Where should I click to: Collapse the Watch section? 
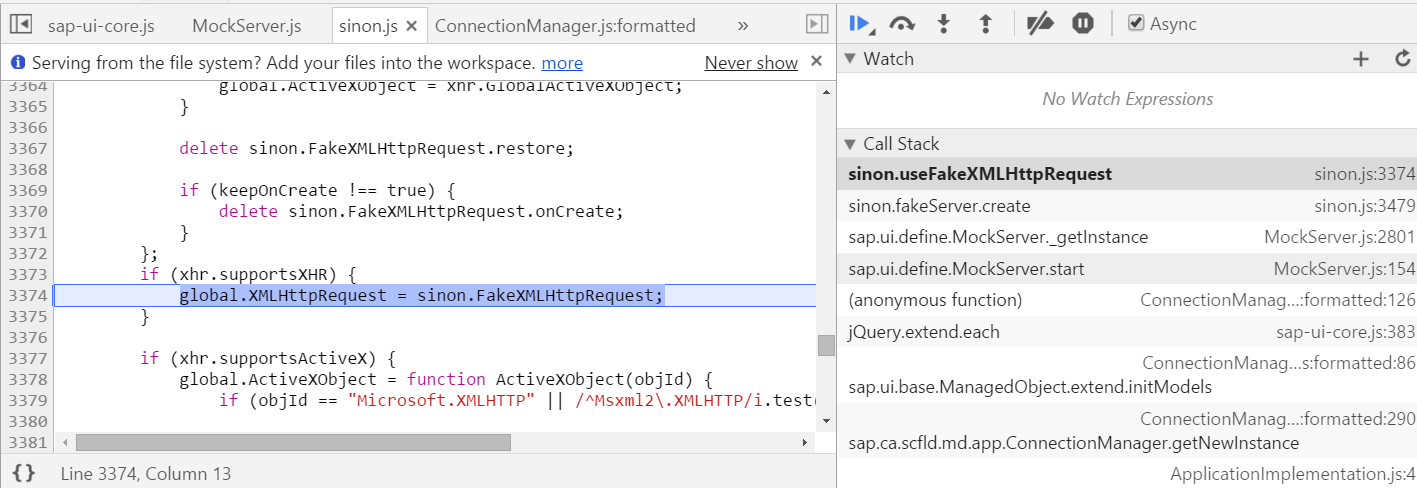(x=851, y=59)
